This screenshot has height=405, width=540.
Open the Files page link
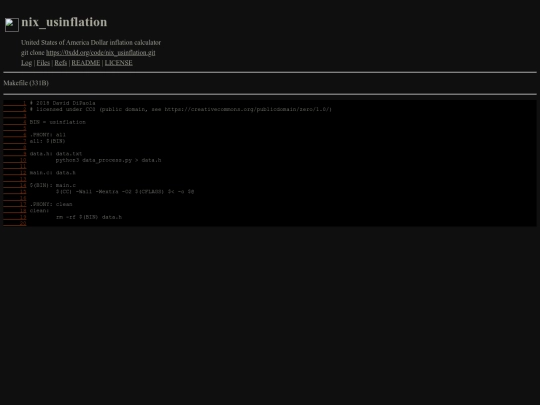pos(43,63)
